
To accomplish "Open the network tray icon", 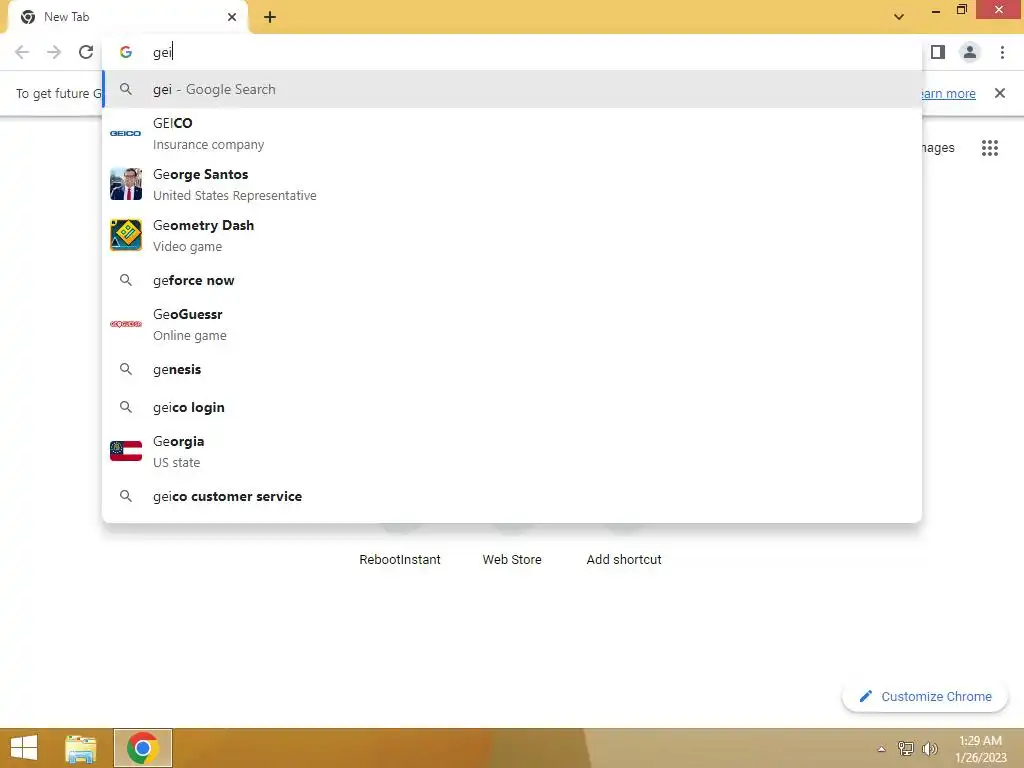I will [x=905, y=749].
